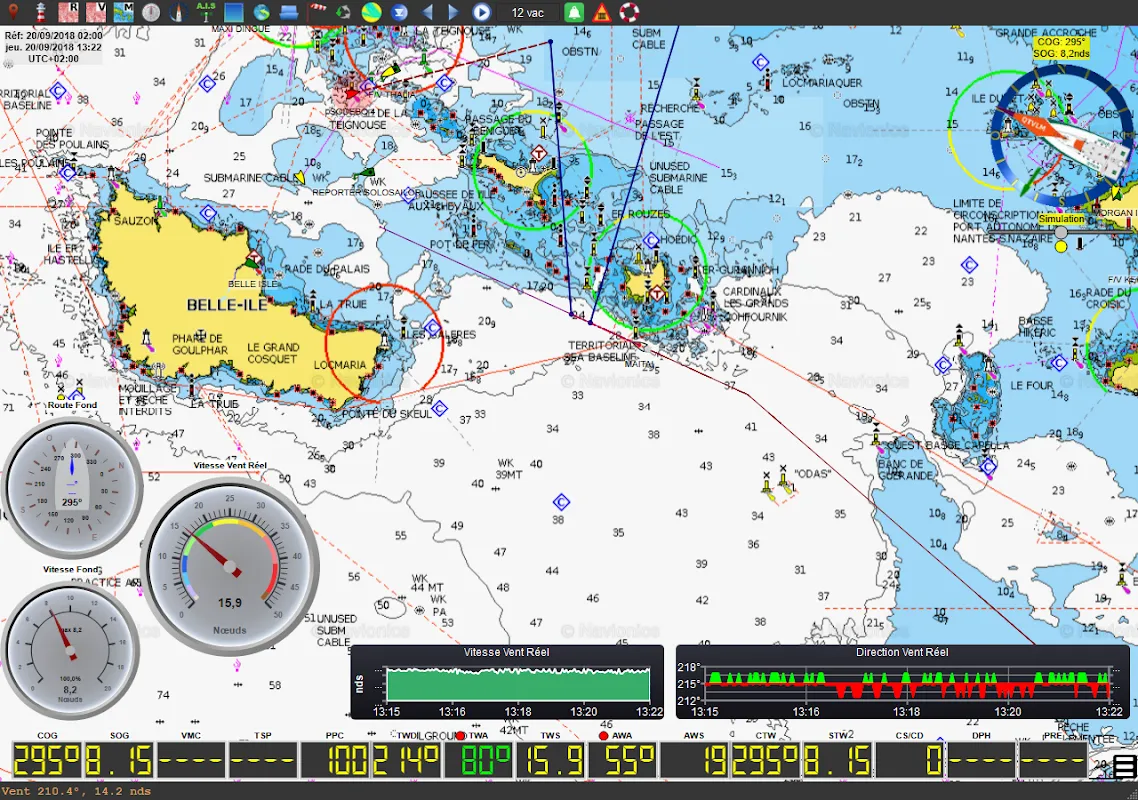Image resolution: width=1138 pixels, height=800 pixels.
Task: Step backward with the left arrow
Action: pyautogui.click(x=427, y=12)
